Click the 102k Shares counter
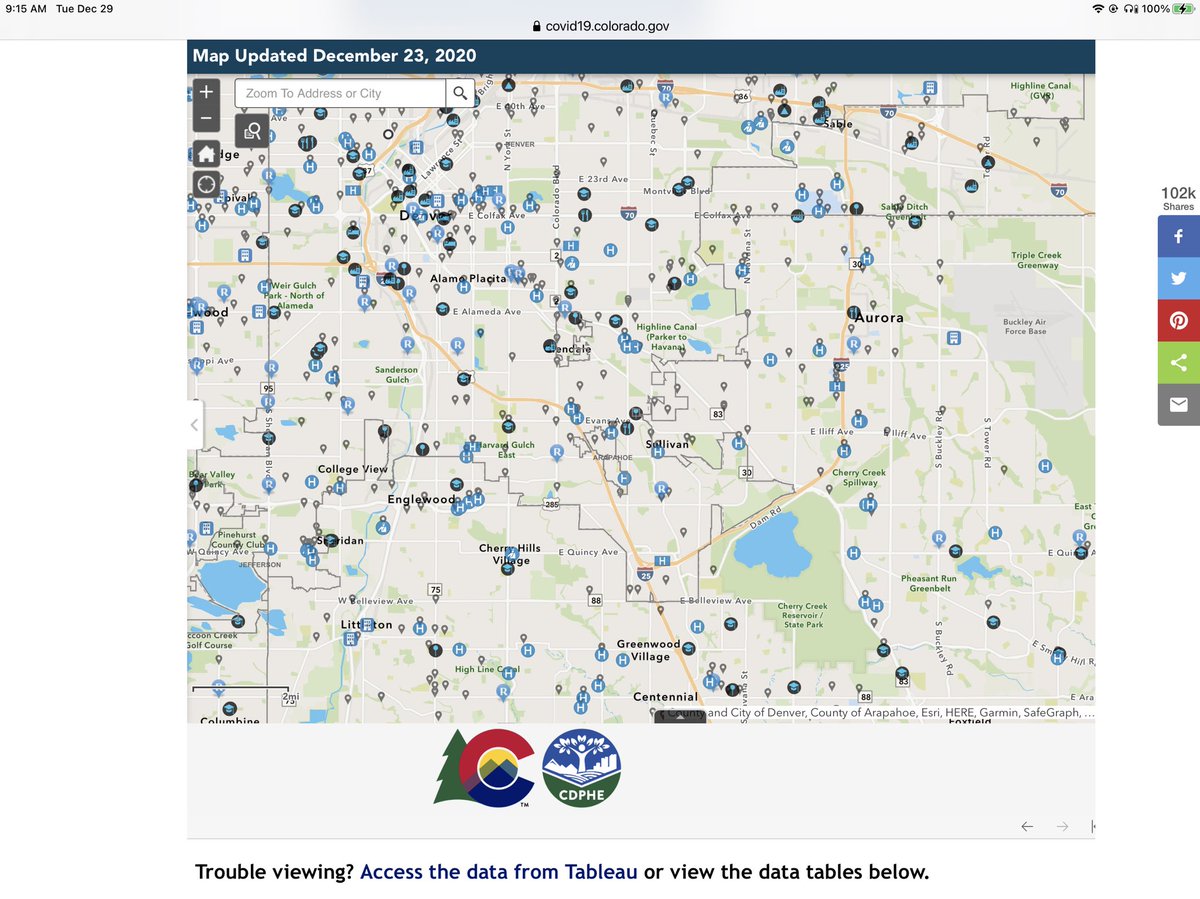 coord(1178,198)
